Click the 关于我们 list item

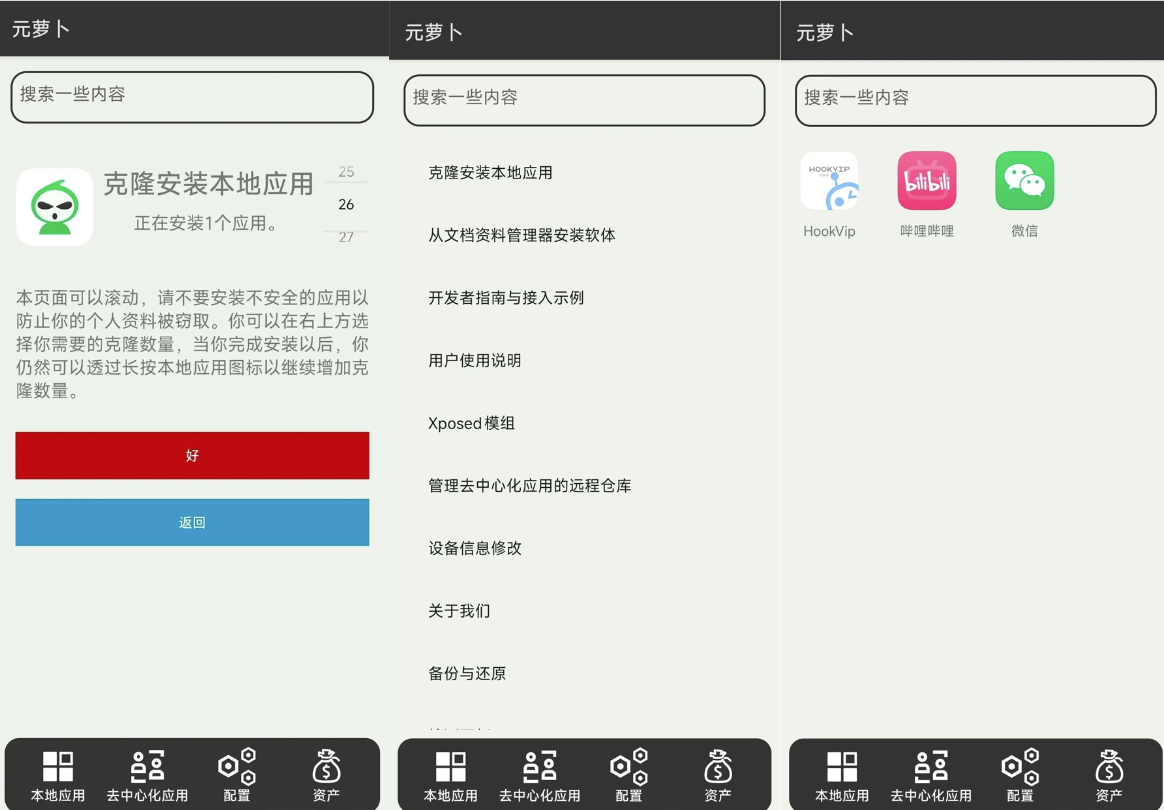point(459,611)
